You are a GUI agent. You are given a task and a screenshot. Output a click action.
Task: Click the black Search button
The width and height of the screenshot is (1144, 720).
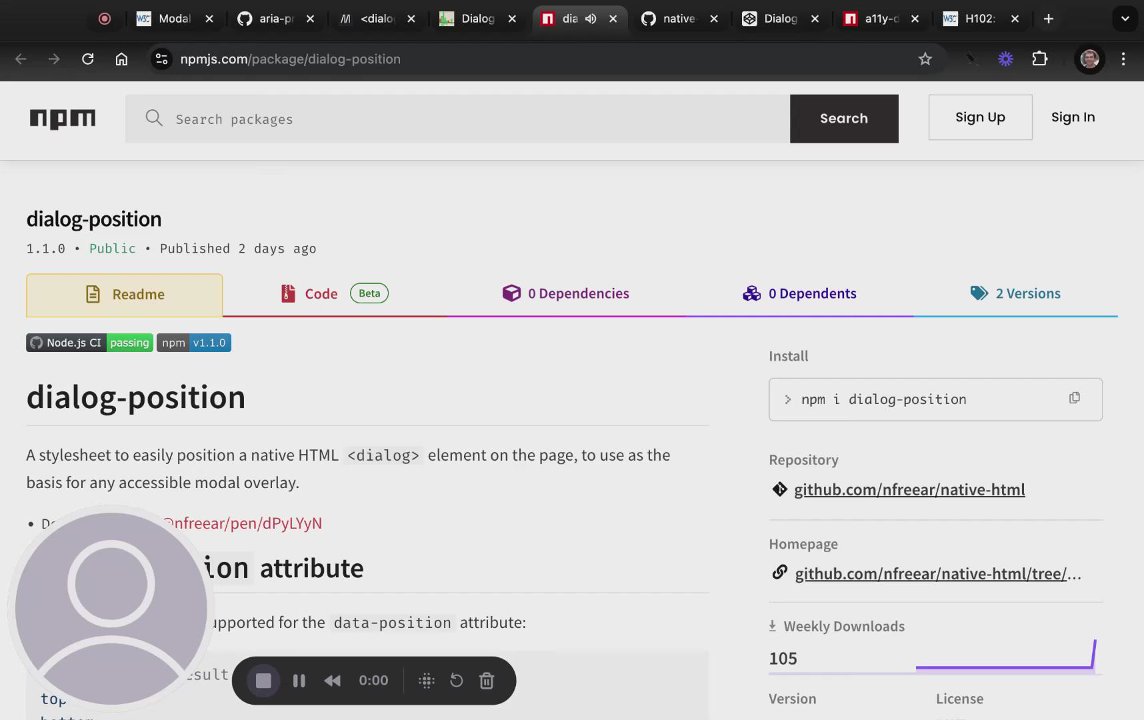[x=844, y=119]
